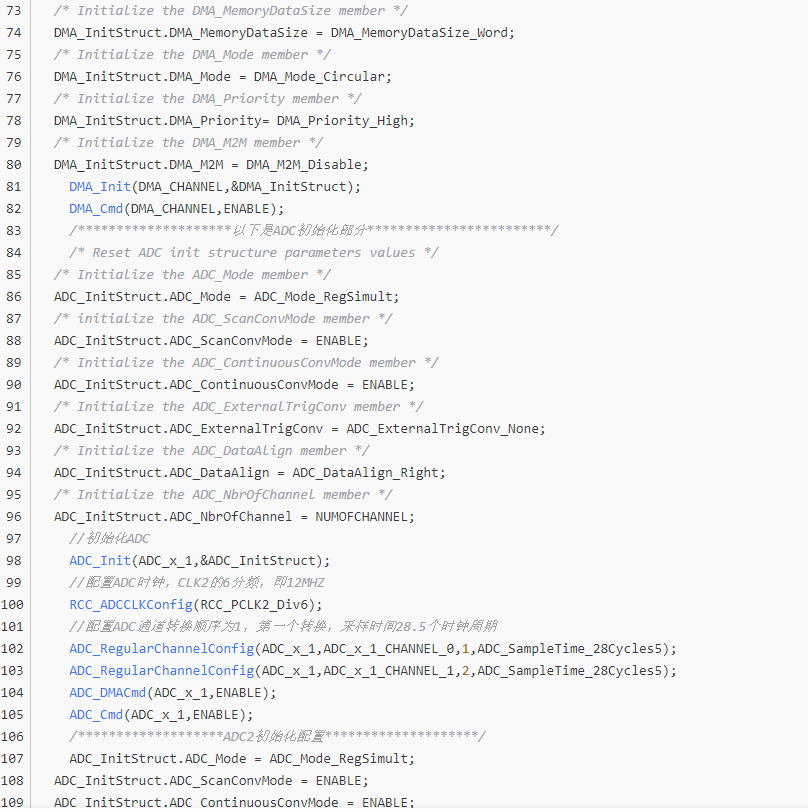Click line number 96 in the gutter
The width and height of the screenshot is (808, 812).
13,517
